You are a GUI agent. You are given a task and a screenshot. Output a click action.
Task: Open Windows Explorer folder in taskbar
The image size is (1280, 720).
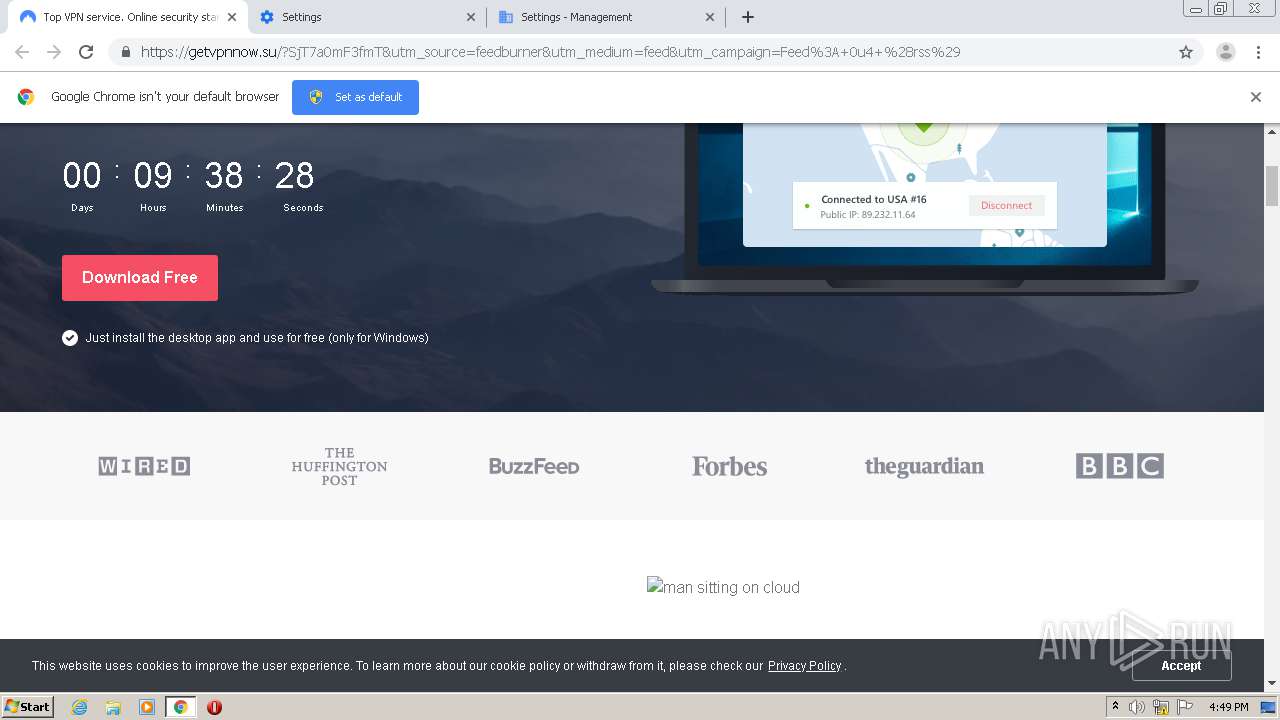(x=113, y=707)
